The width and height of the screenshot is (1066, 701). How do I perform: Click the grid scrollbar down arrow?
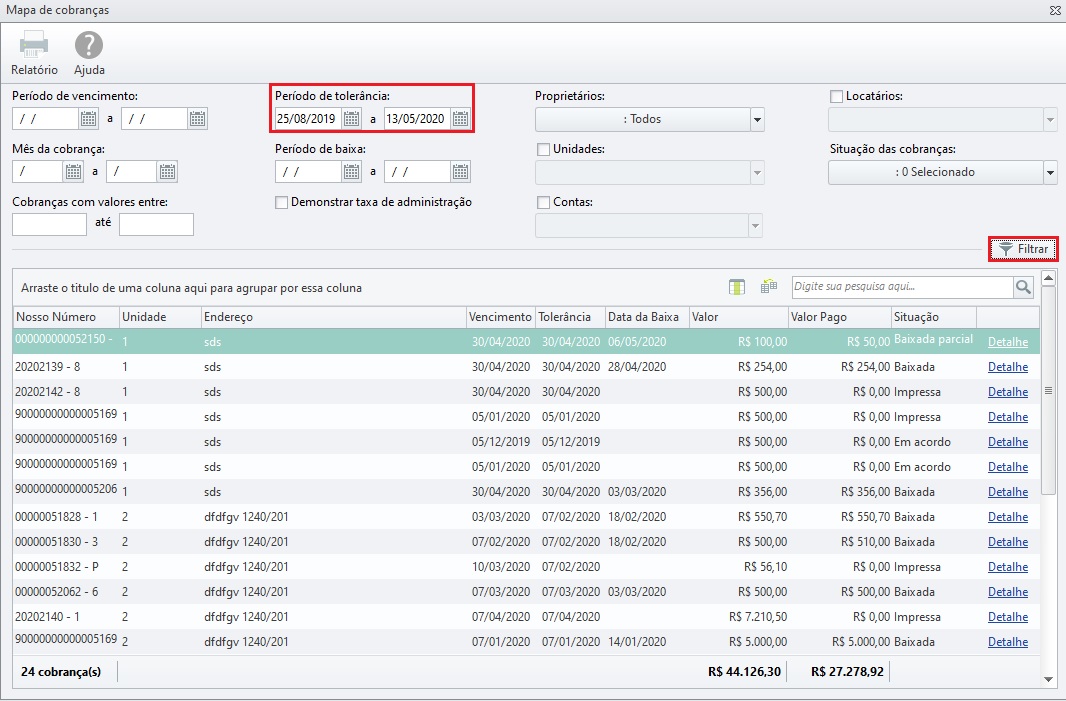(x=1048, y=679)
